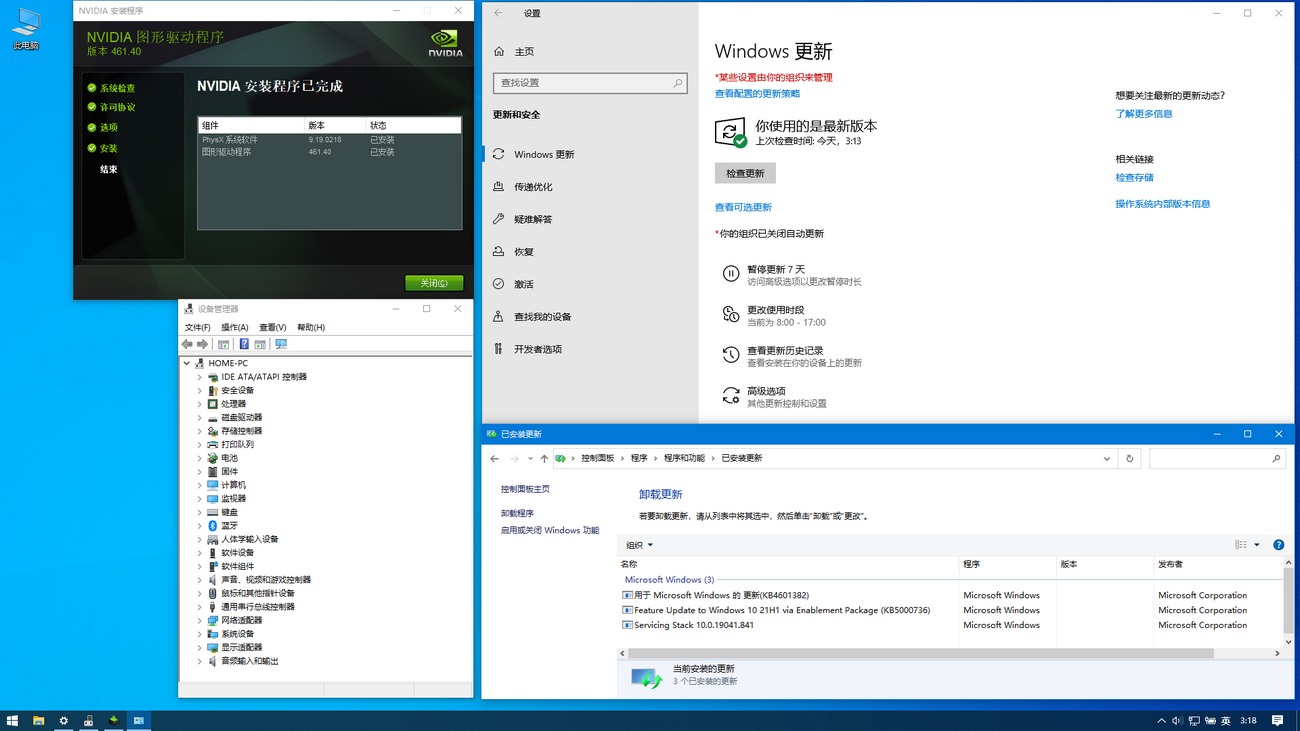Open 帮助(H) menu in Device Manager
1300x731 pixels.
tap(311, 327)
